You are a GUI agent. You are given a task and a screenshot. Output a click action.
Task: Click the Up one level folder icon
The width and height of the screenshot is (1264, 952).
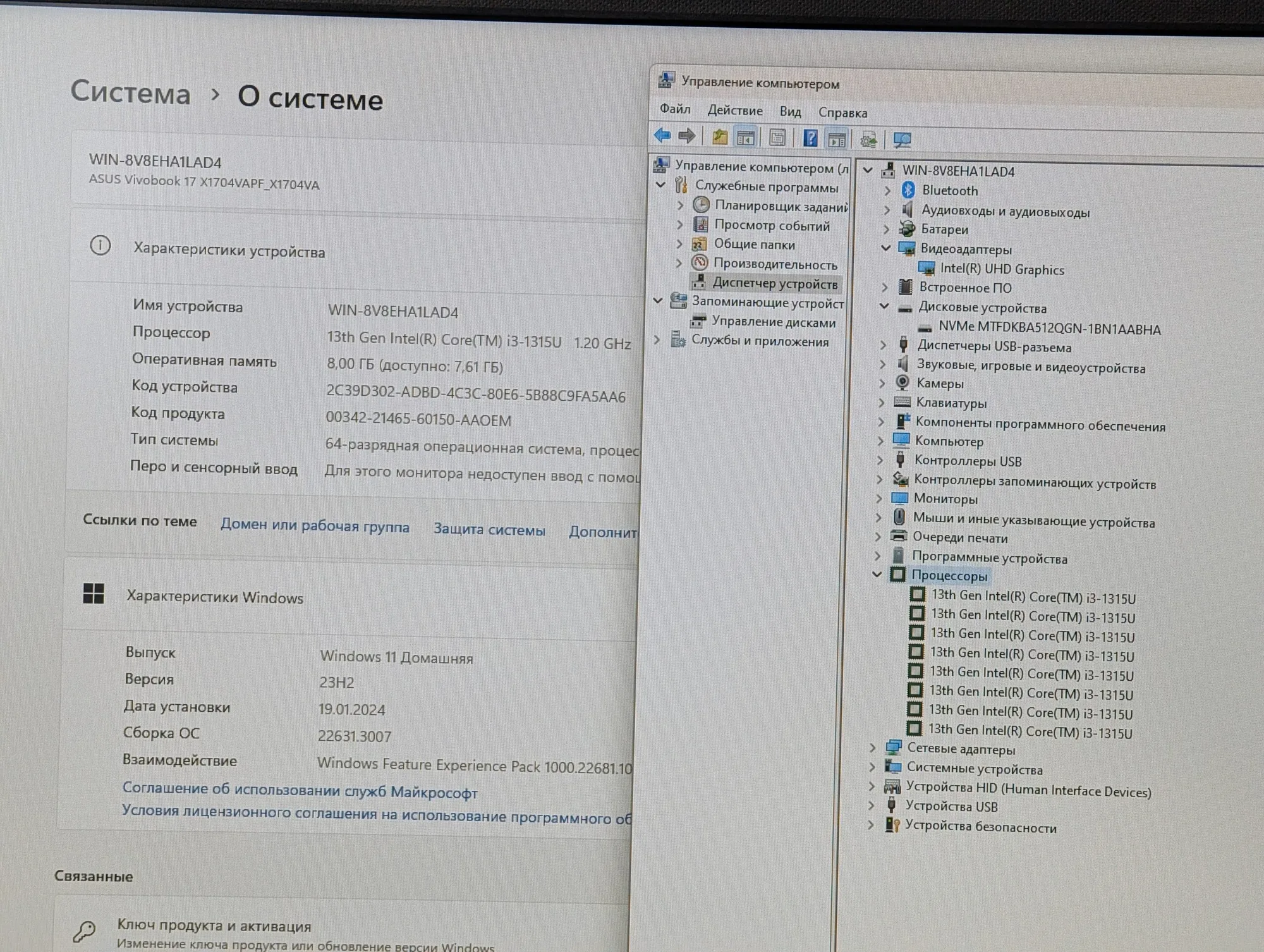coord(720,137)
